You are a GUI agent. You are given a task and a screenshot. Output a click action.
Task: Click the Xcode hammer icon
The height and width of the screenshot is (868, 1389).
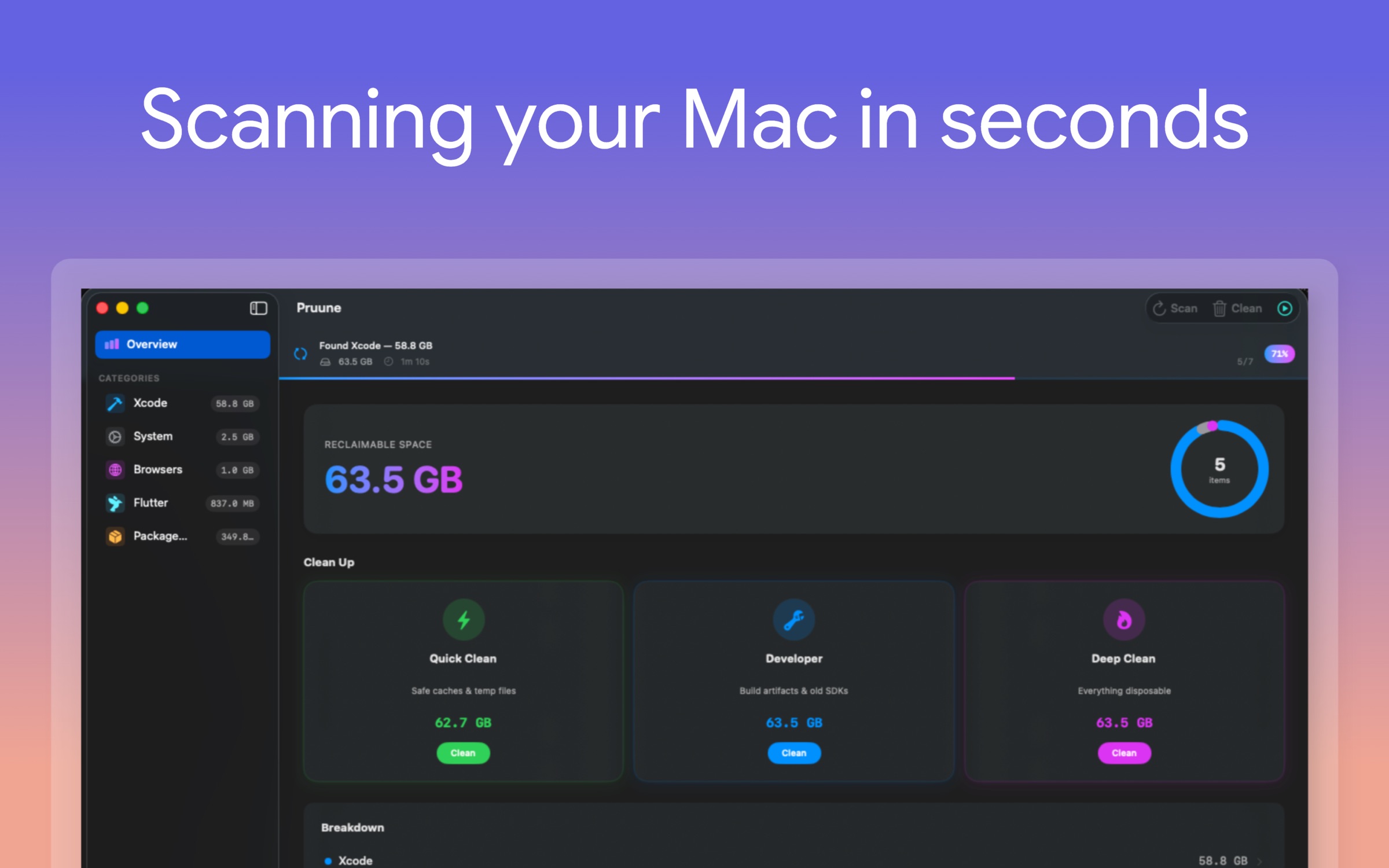tap(115, 403)
